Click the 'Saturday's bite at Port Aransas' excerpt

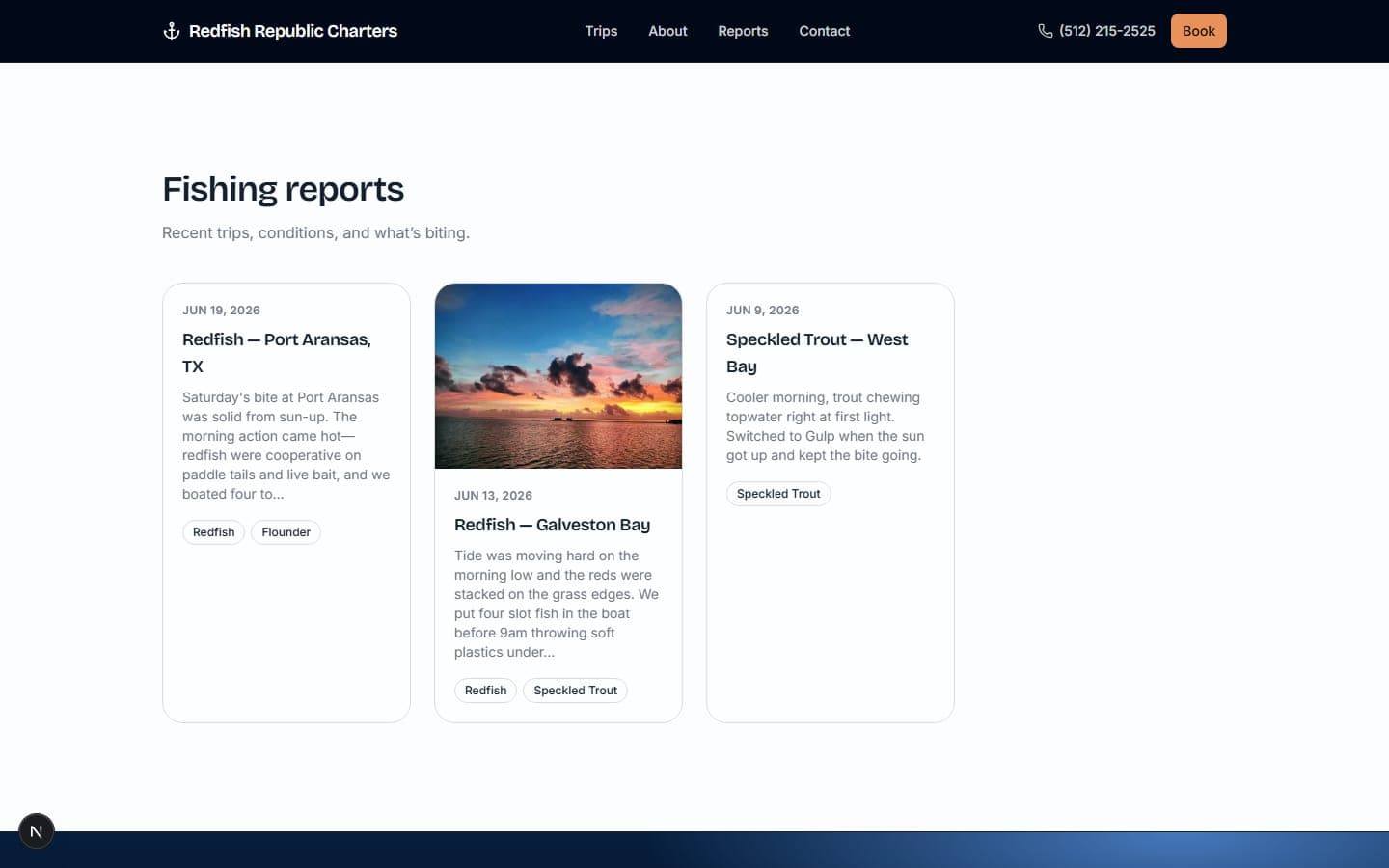pyautogui.click(x=286, y=446)
